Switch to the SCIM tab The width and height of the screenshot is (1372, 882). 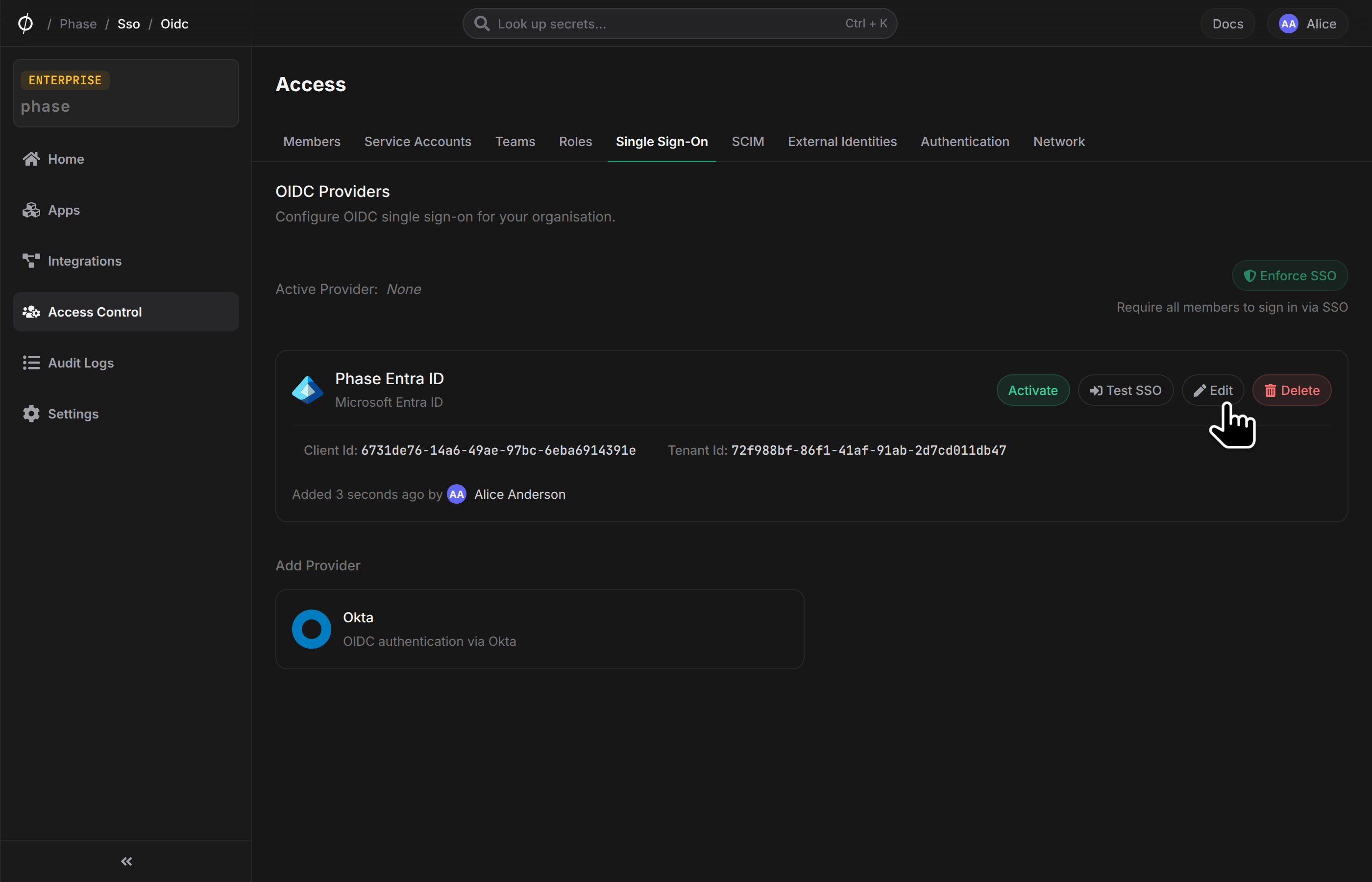tap(747, 142)
